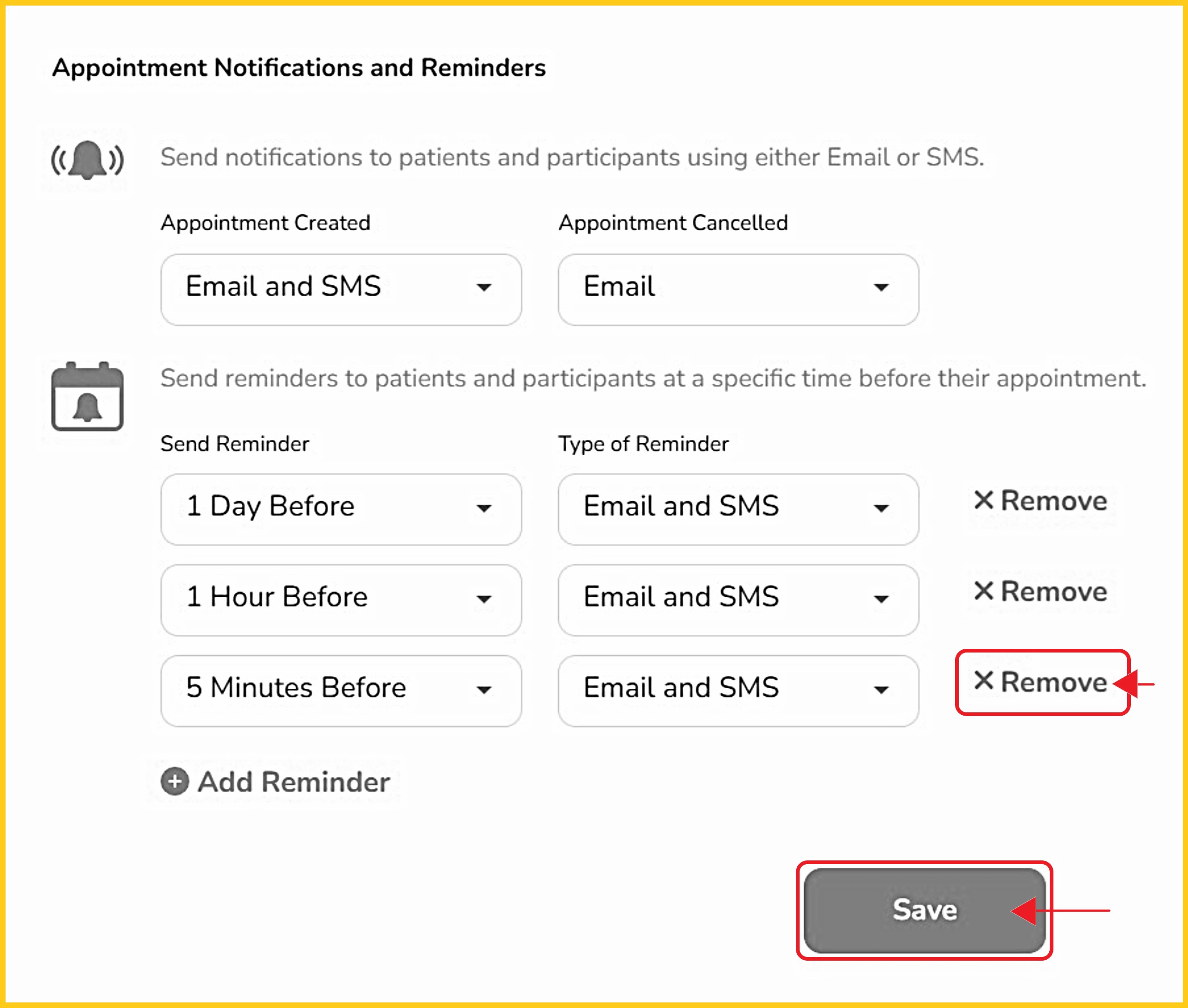Click the X icon for 1 Day Before reminder
1188x1008 pixels.
point(983,500)
